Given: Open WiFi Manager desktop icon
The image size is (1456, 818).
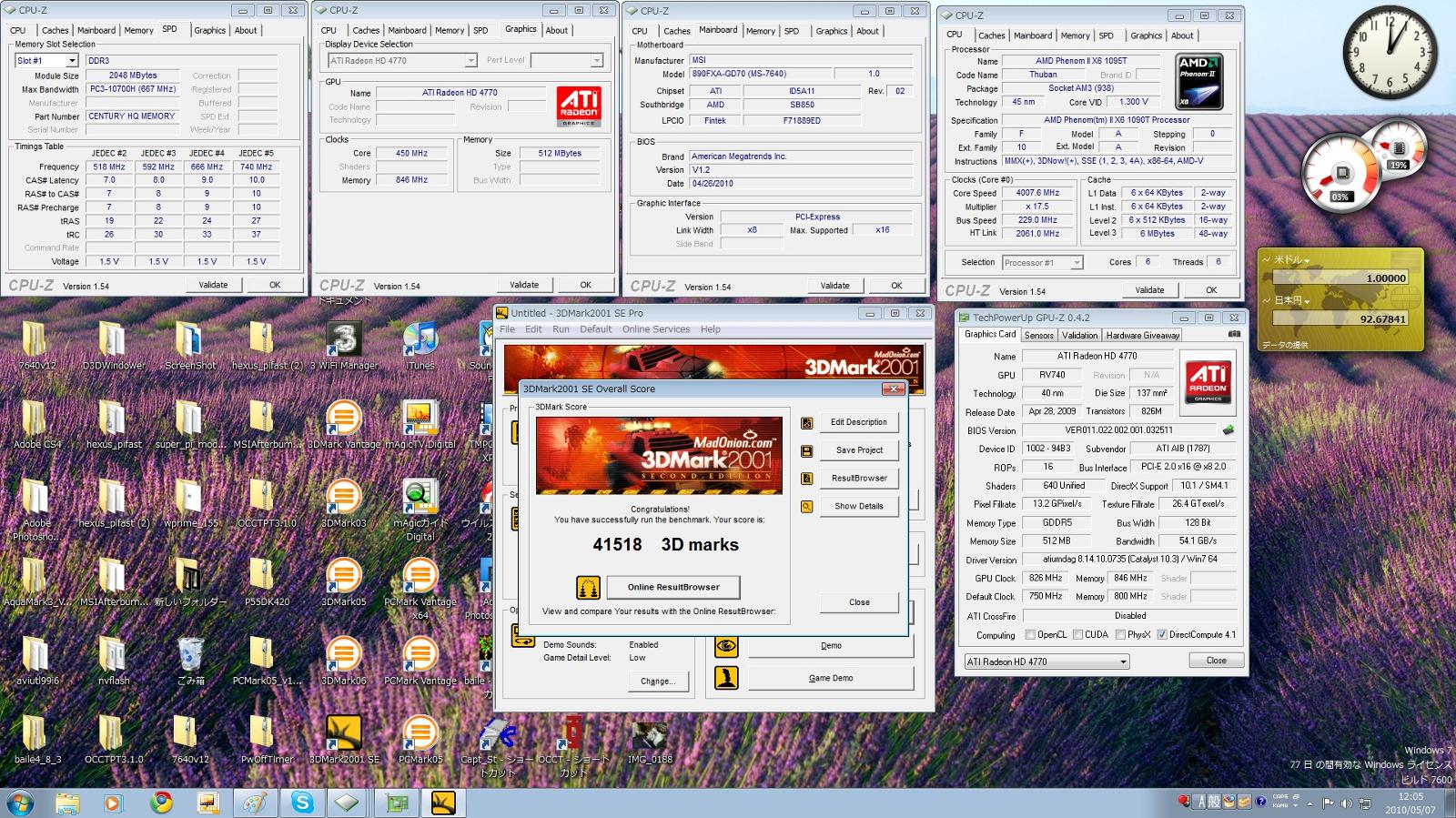Looking at the screenshot, I should click(344, 346).
